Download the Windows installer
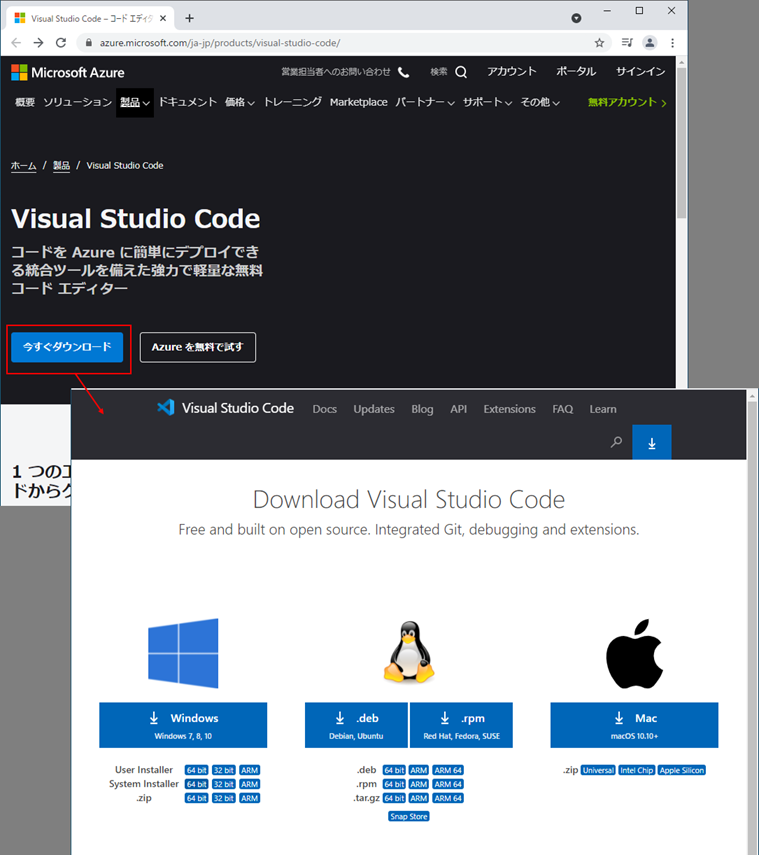This screenshot has height=855, width=759. (183, 725)
